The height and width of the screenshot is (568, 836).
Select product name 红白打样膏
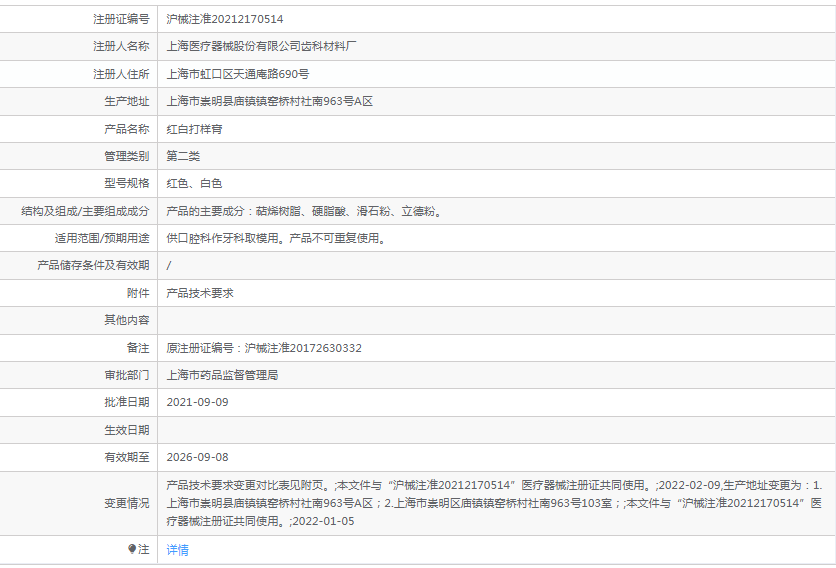click(x=195, y=129)
